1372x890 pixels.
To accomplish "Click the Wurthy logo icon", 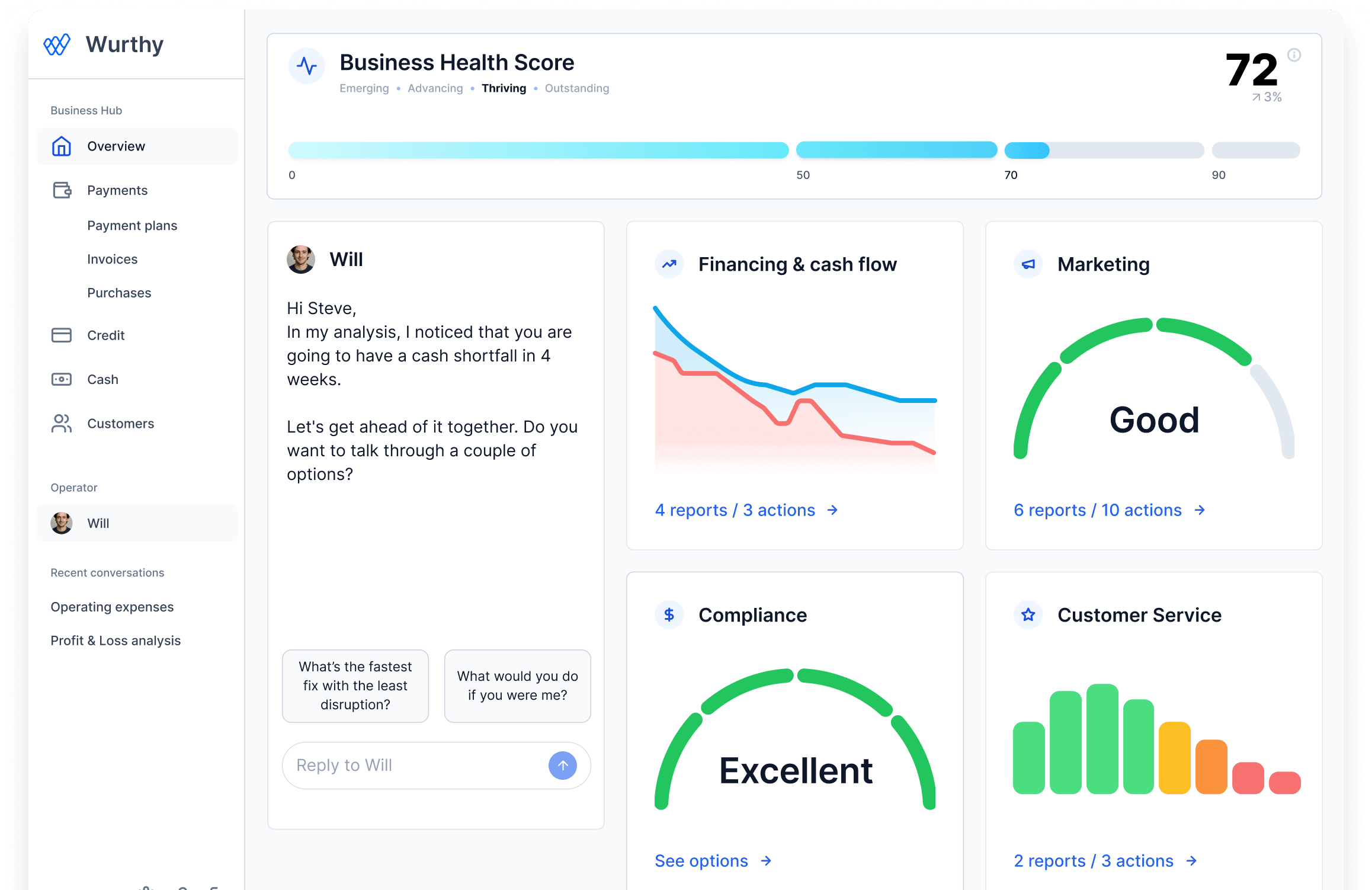I will [x=57, y=44].
